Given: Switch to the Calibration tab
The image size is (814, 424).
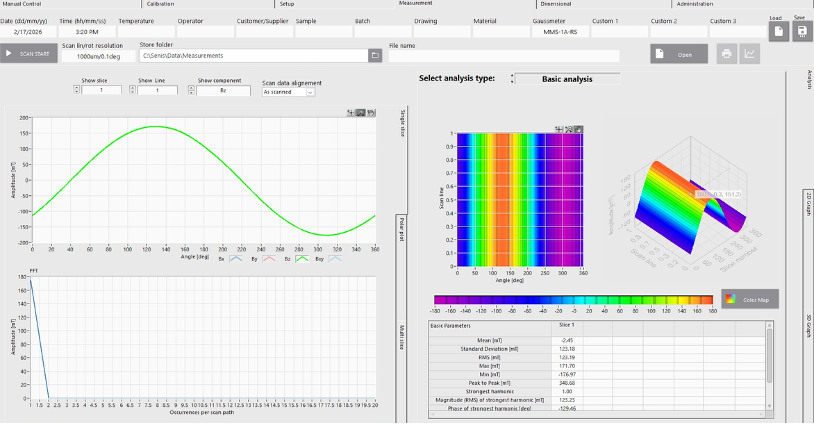Looking at the screenshot, I should (160, 4).
